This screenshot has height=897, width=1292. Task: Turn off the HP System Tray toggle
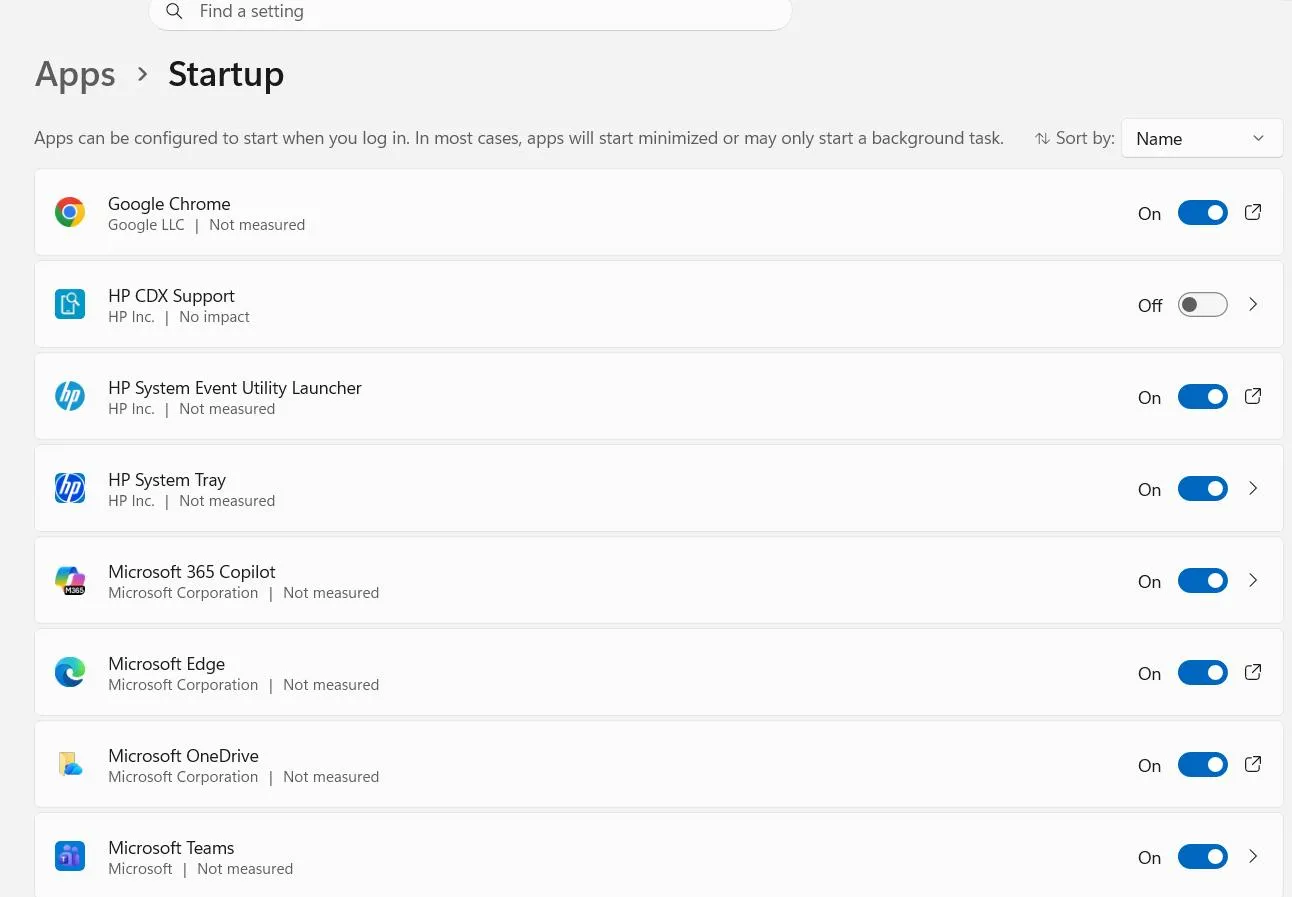(x=1203, y=489)
